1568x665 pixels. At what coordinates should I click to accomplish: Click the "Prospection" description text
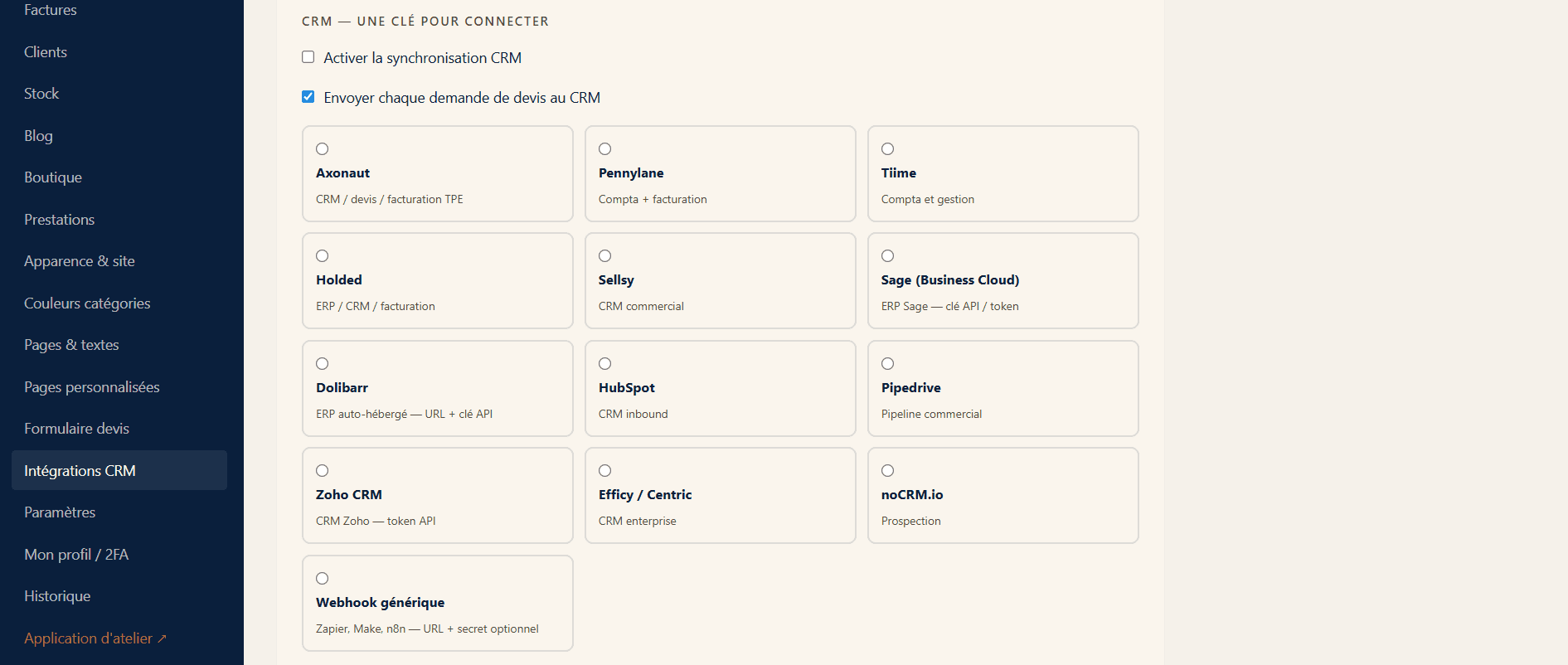(x=911, y=522)
